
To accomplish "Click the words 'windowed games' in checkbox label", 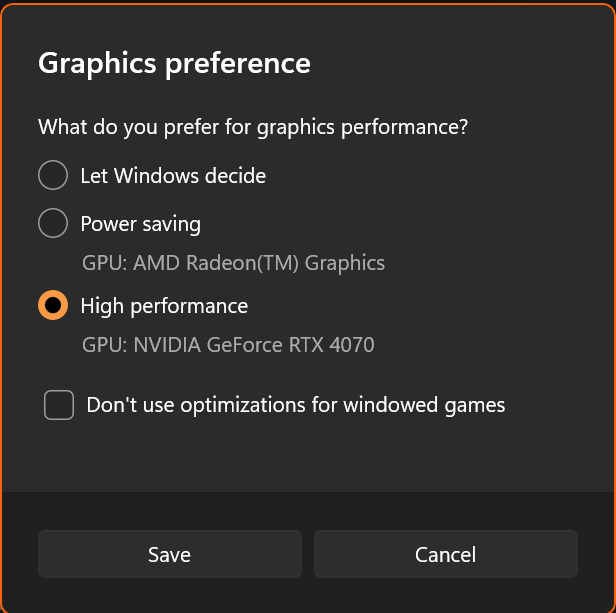I will [x=424, y=405].
